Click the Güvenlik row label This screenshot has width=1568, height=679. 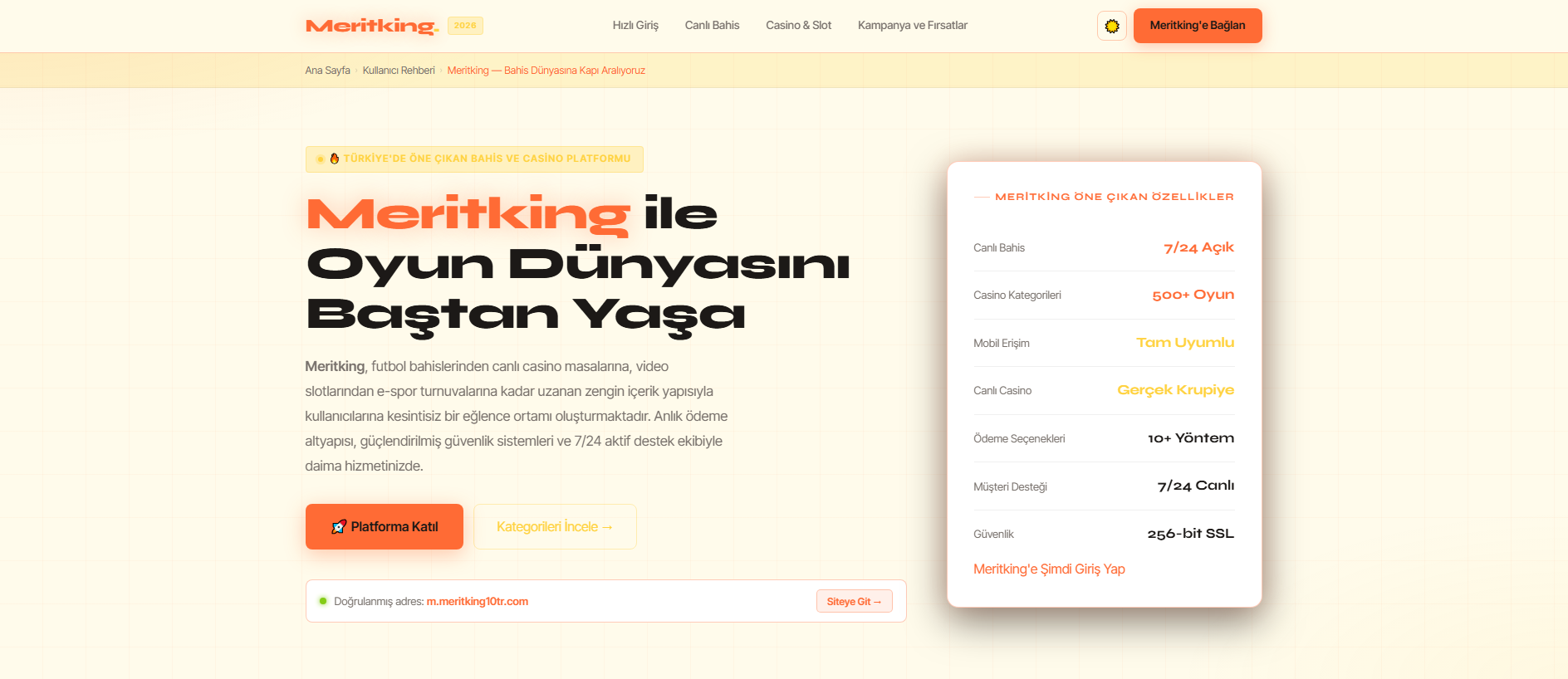993,535
